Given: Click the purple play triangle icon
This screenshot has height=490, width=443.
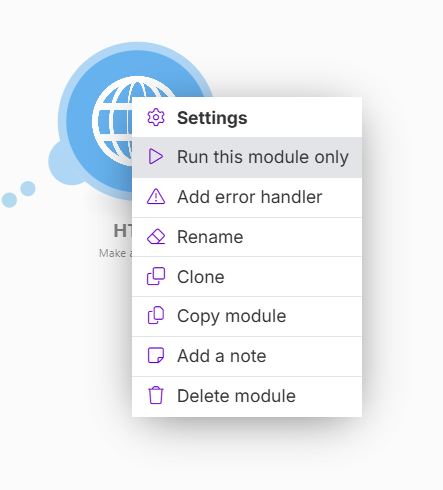Looking at the screenshot, I should 156,157.
